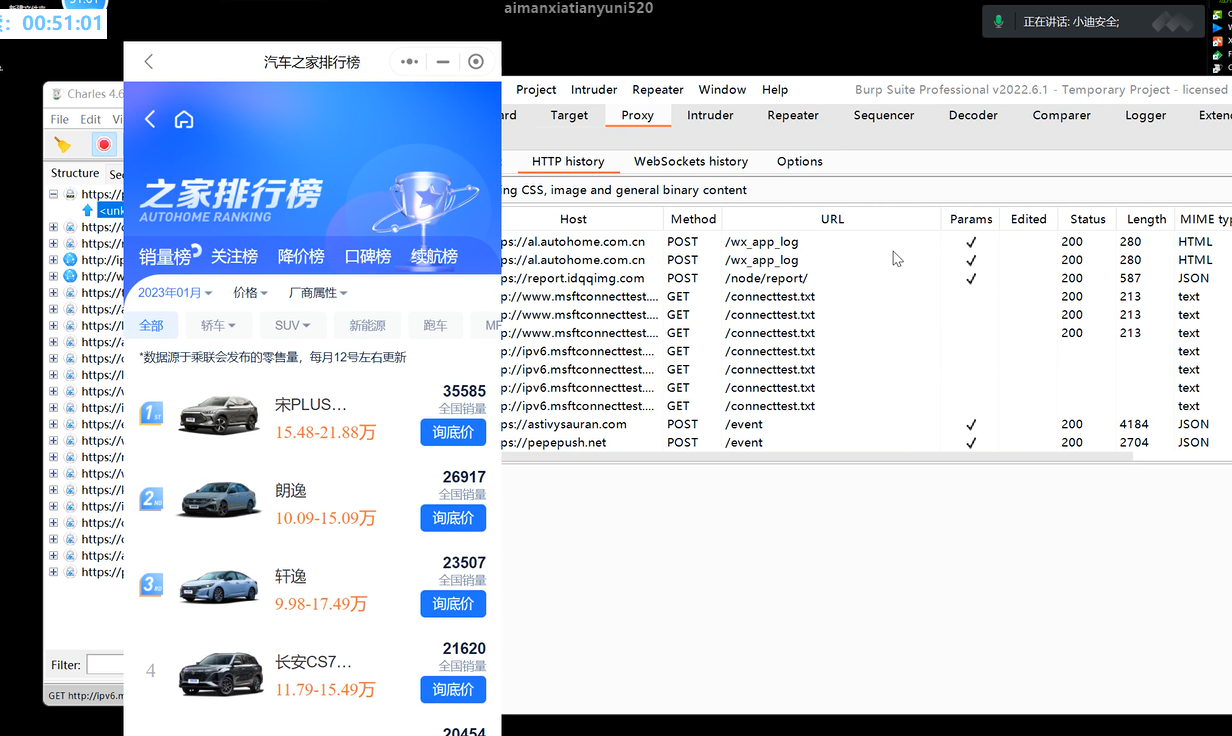Click the microphone icon in speaking indicator
Screen dimensions: 1232x736
coord(998,21)
